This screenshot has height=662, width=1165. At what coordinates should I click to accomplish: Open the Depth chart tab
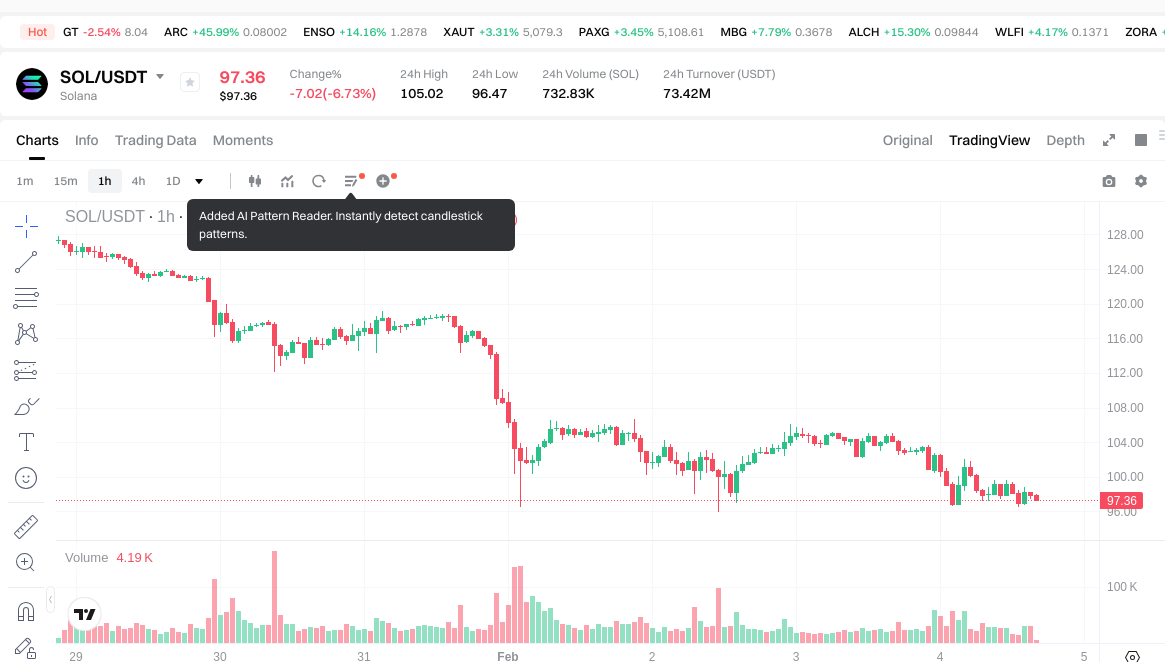click(x=1065, y=140)
